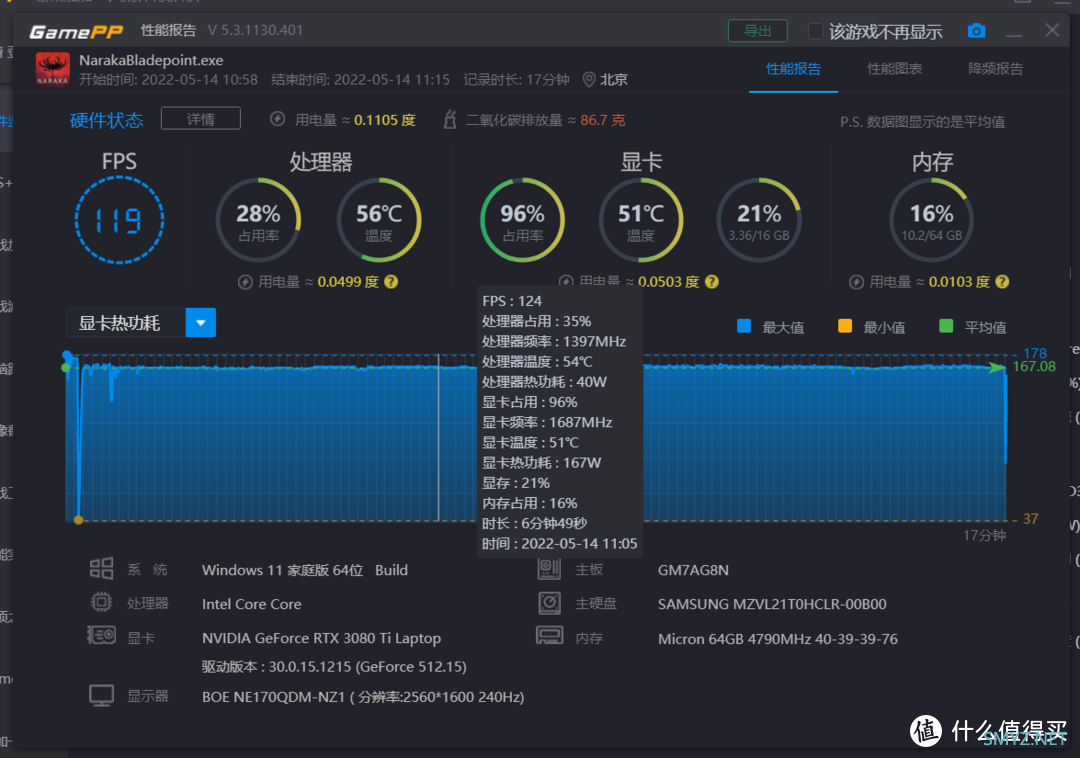1080x758 pixels.
Task: Click the 记录时长: 17分钟 text
Action: pos(516,80)
